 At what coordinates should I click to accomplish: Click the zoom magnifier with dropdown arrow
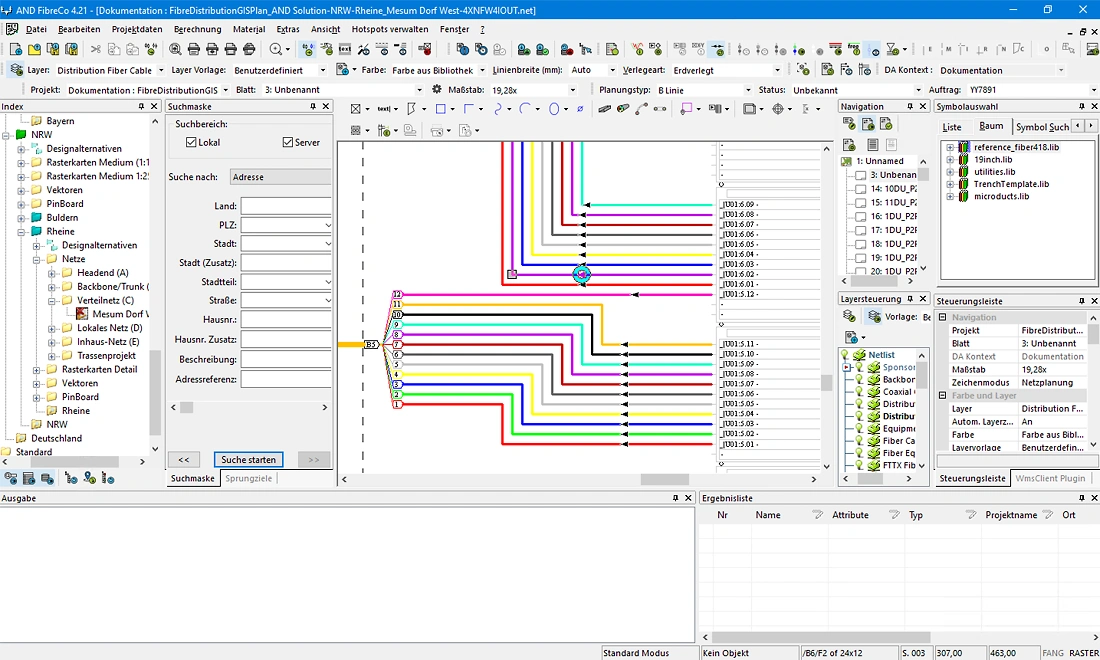(279, 49)
